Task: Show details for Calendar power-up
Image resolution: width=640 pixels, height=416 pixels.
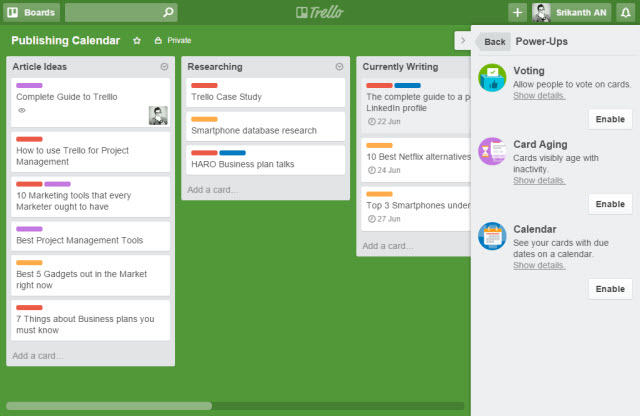Action: tap(539, 265)
